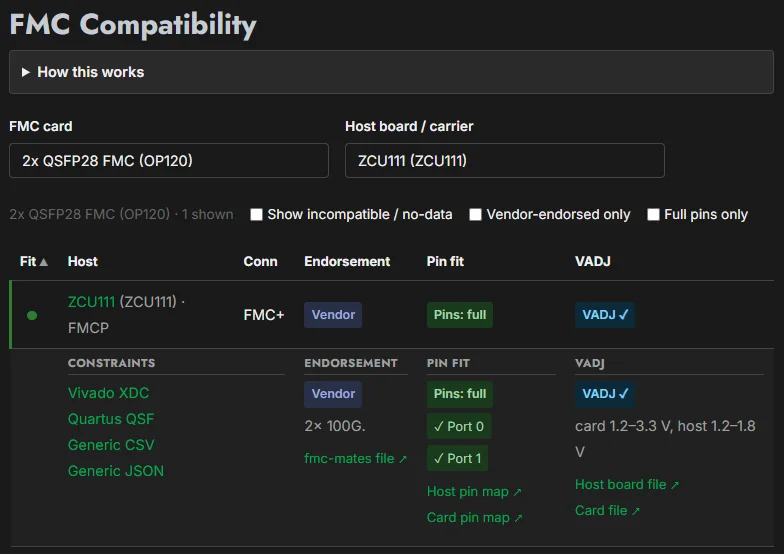
Task: Click the external arrow icon beside Host board file
Action: click(x=674, y=485)
